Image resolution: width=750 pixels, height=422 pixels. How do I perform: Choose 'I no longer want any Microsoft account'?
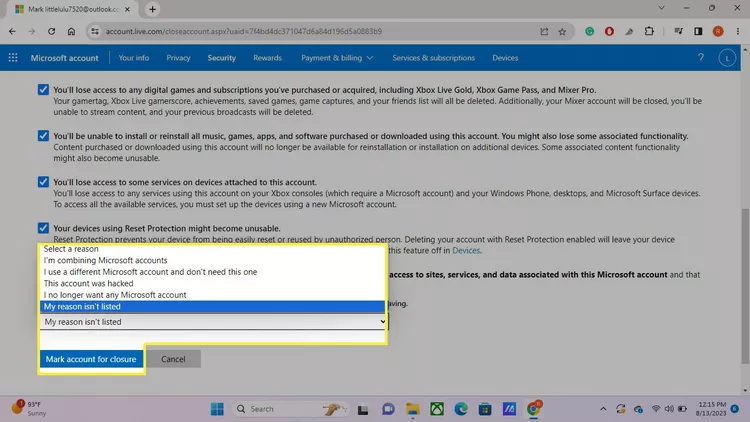click(212, 295)
